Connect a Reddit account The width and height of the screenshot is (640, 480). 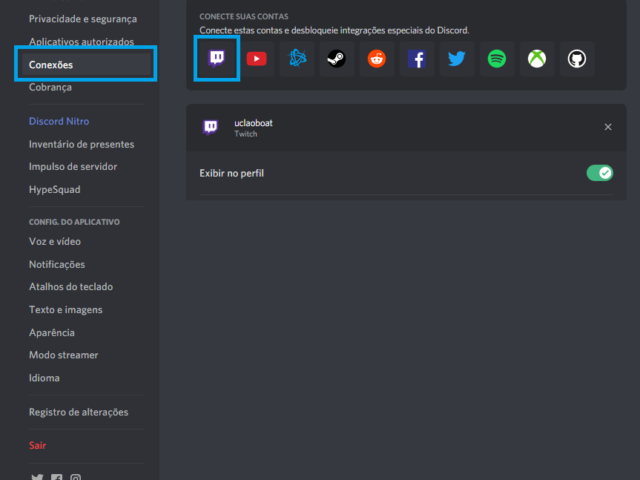click(377, 58)
